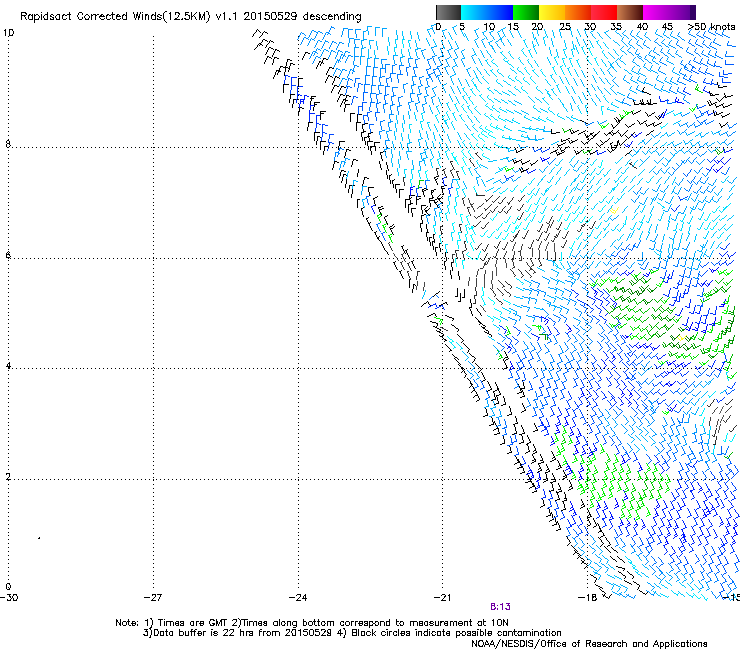Viewport: 740px width, 650px height.
Task: Click the '20150529 descending' text in the title
Action: tap(302, 17)
